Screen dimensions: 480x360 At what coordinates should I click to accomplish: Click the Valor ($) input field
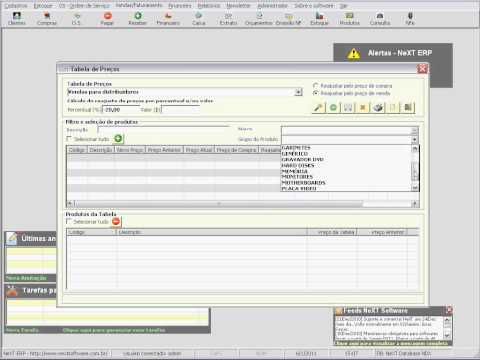coord(180,109)
